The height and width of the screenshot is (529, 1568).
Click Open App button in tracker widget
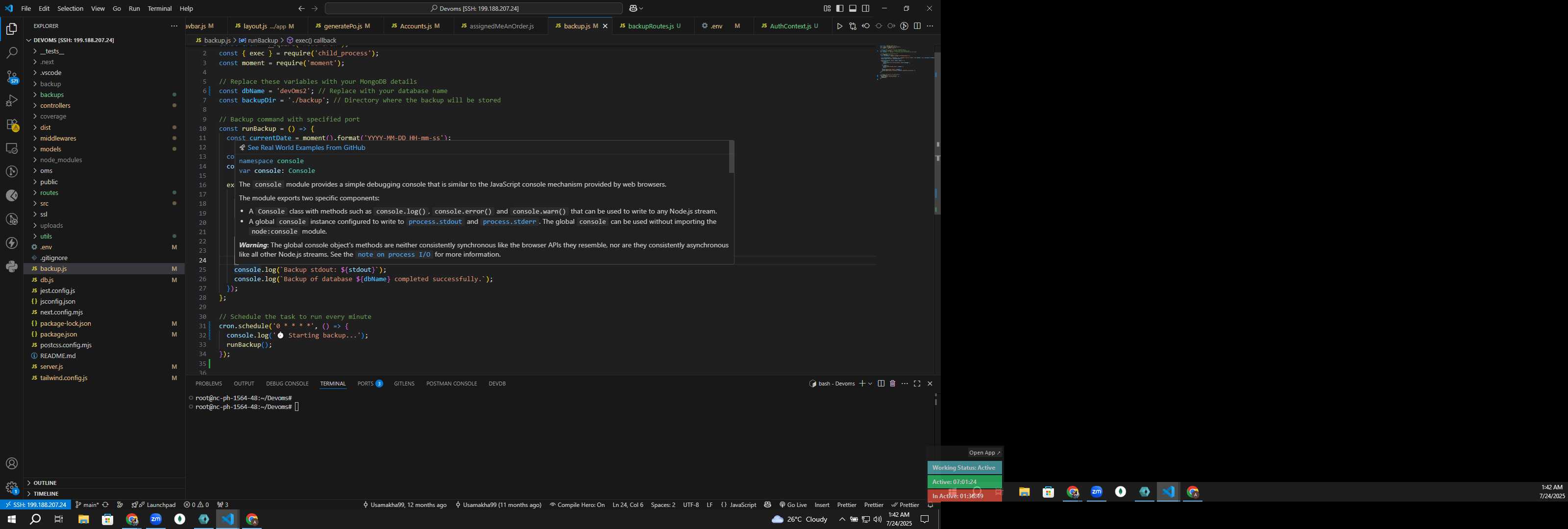(984, 452)
